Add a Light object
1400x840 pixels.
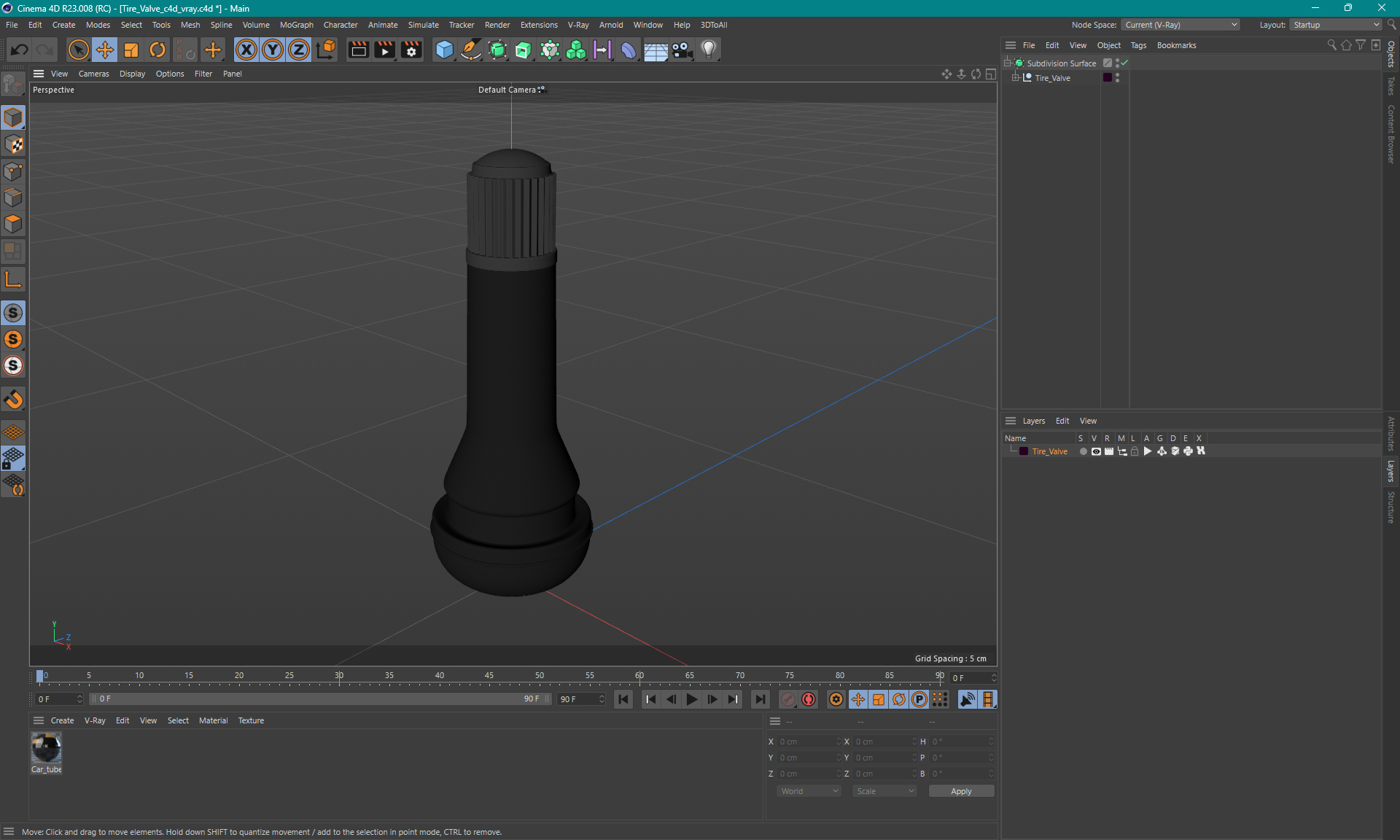pos(708,50)
